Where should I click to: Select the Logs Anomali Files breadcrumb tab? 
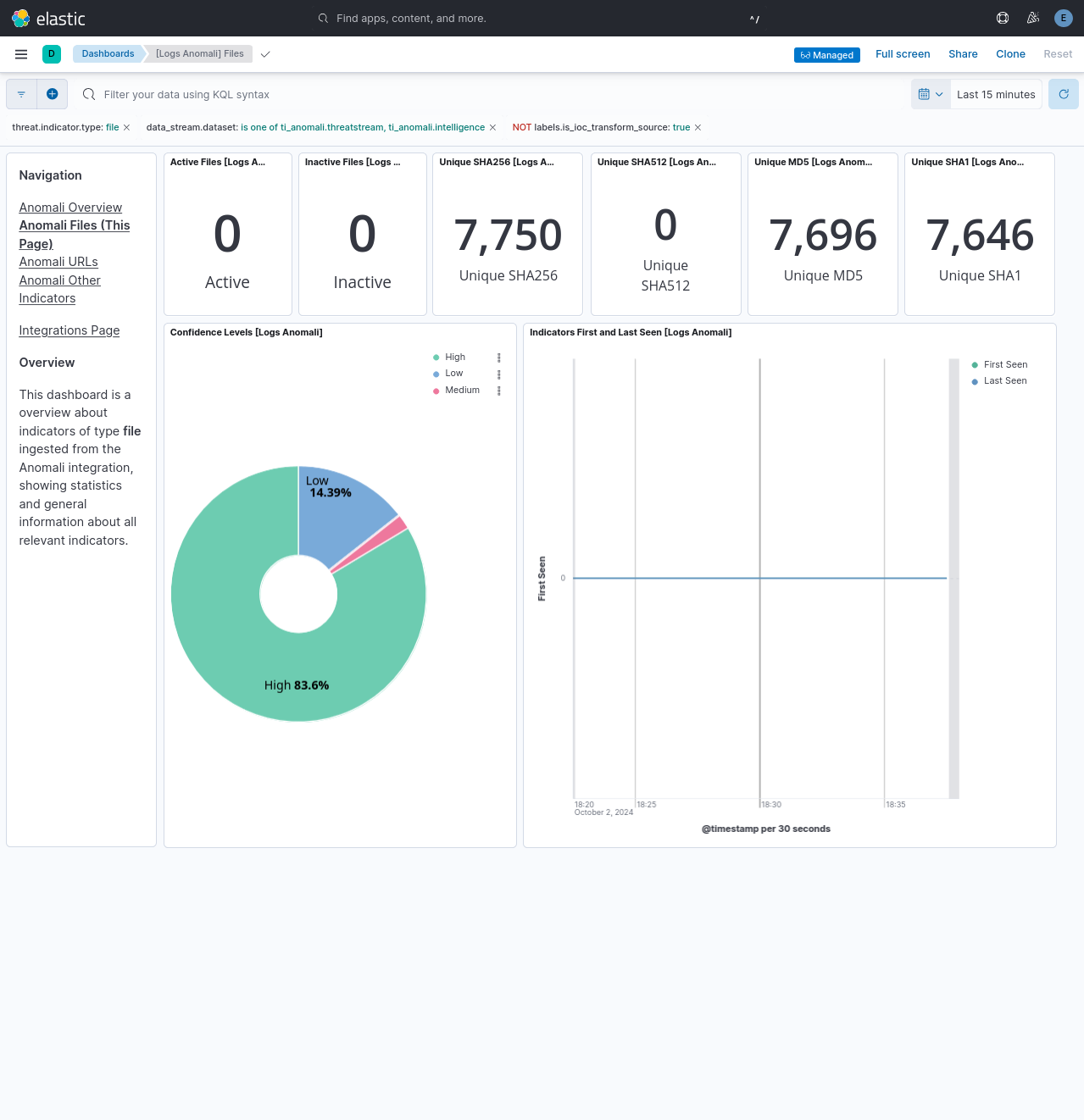pos(197,53)
